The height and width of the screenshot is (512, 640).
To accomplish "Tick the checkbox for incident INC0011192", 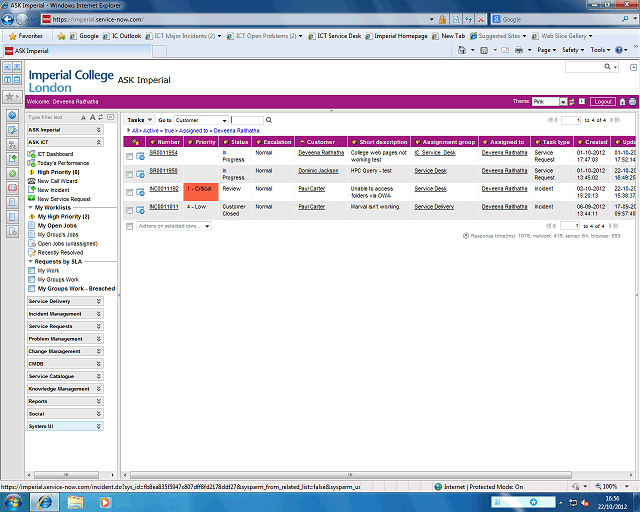I will tap(130, 190).
